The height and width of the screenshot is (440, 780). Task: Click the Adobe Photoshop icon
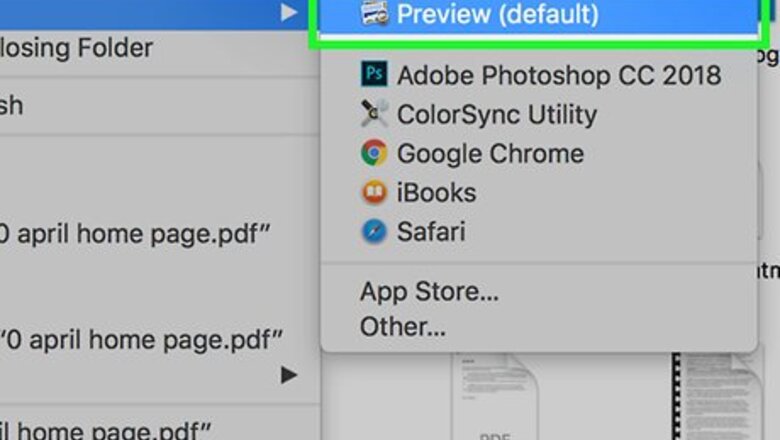[375, 75]
